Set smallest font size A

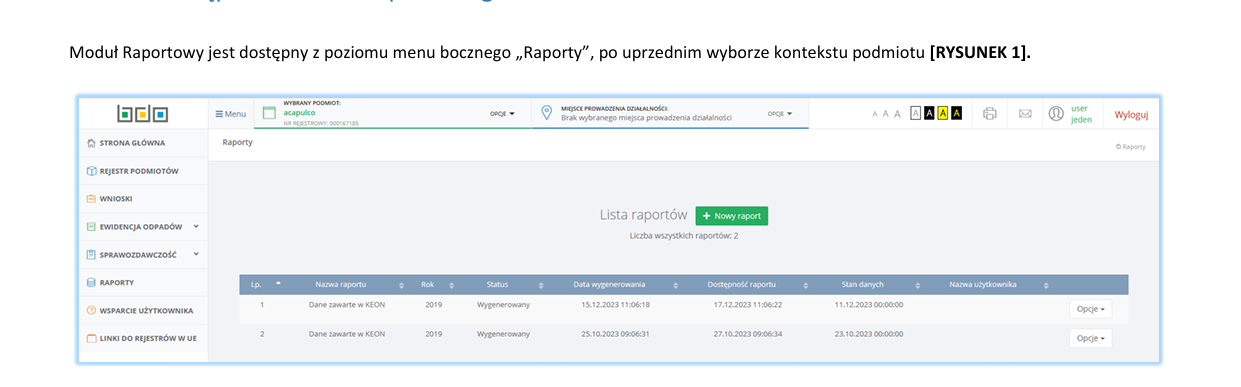click(875, 114)
